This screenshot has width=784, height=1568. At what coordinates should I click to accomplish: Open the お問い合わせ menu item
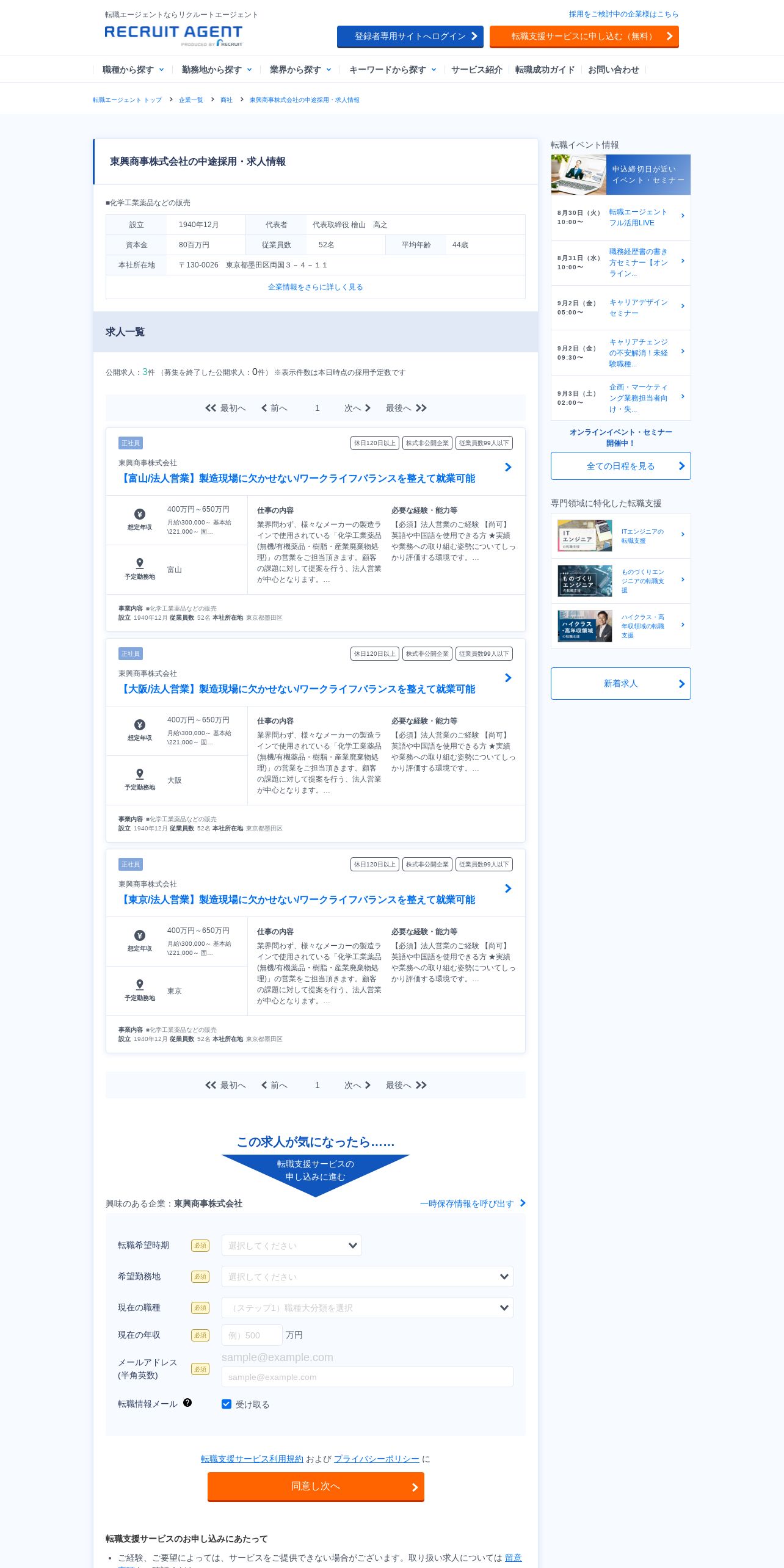click(x=613, y=70)
